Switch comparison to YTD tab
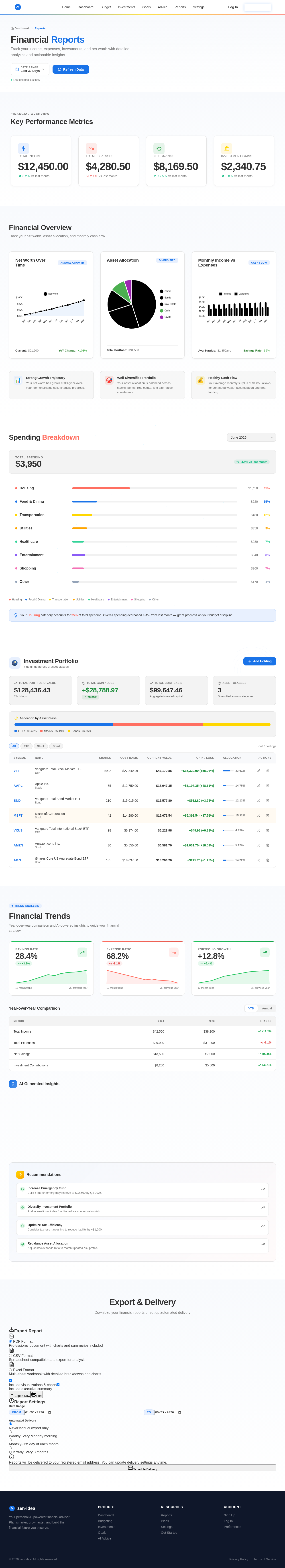 coord(251,1008)
